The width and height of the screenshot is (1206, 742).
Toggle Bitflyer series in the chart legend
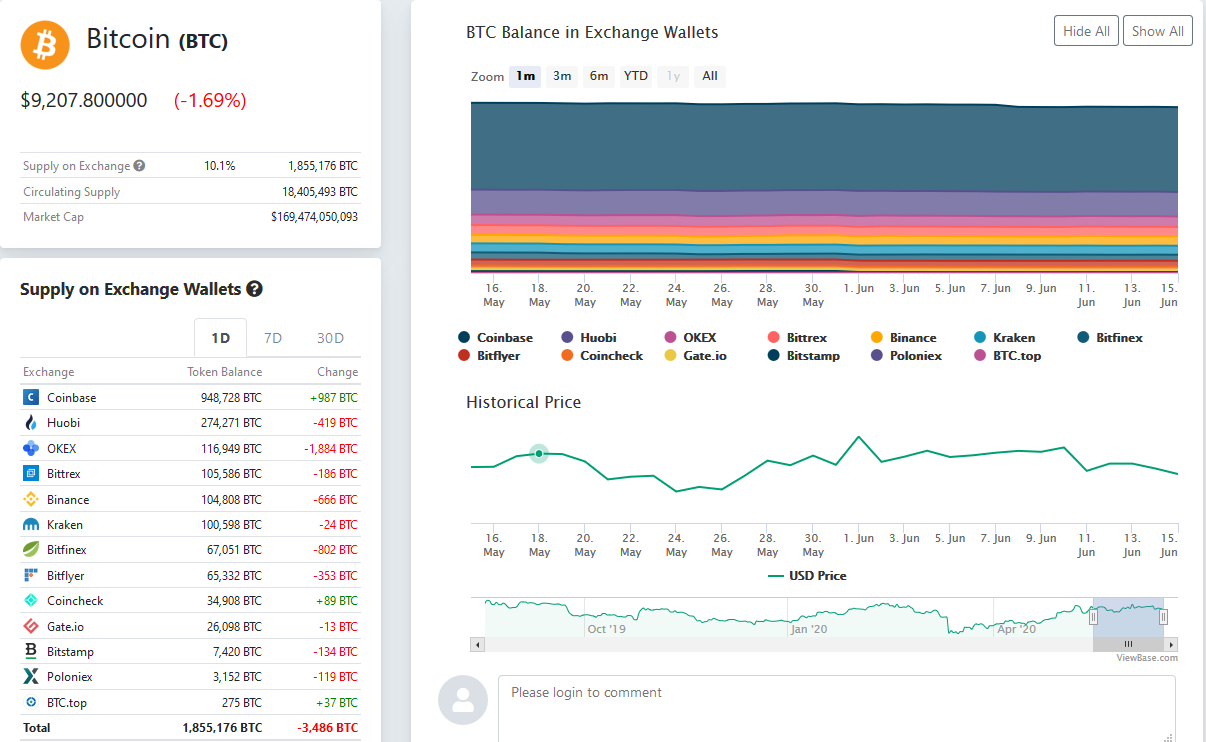pyautogui.click(x=489, y=356)
